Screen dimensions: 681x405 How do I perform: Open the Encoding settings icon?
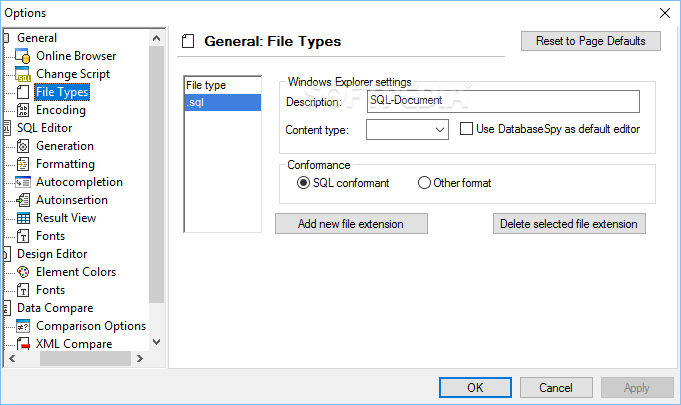pyautogui.click(x=23, y=110)
